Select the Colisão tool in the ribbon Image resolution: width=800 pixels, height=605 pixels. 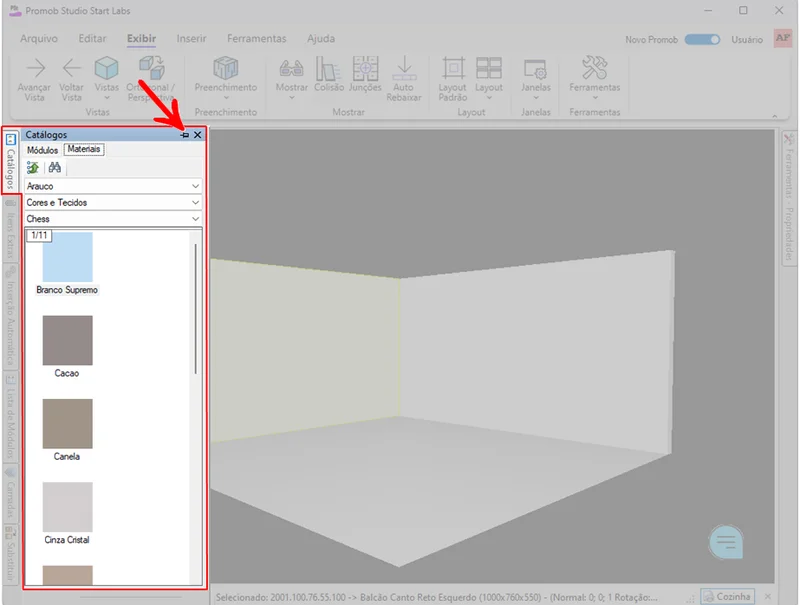point(329,69)
